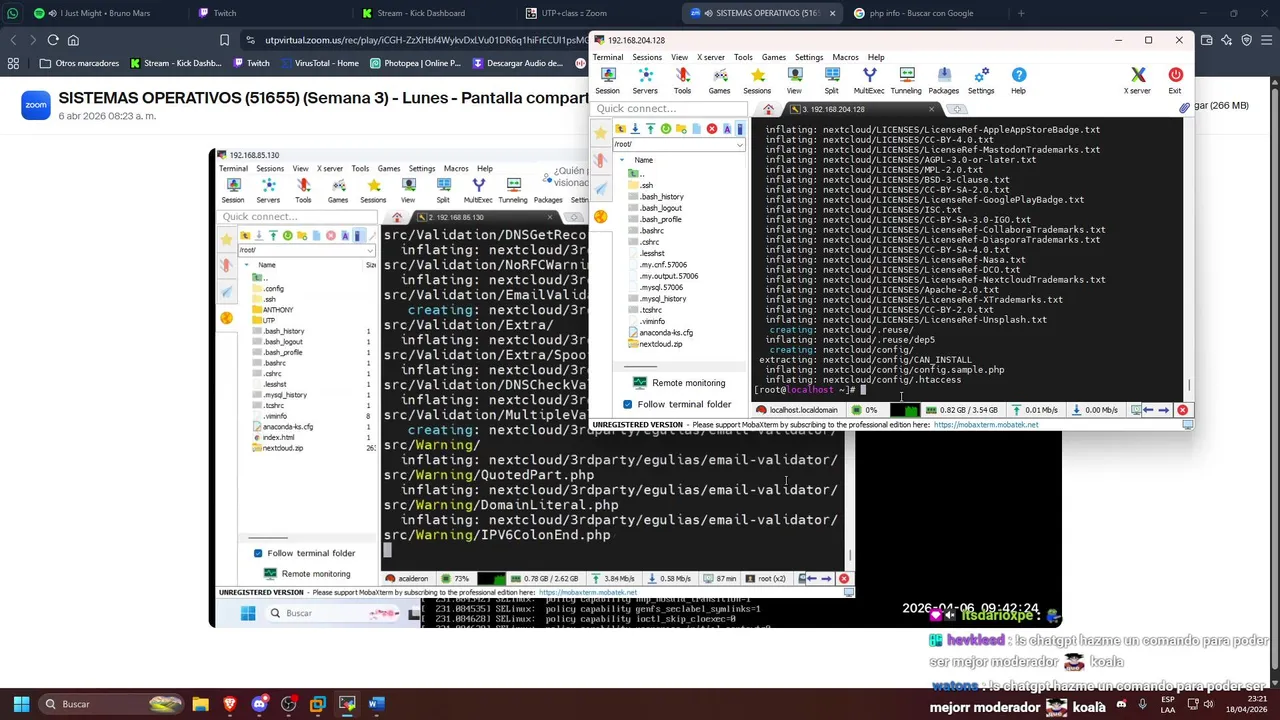
Task: Click the download file icon in SFTP toolbar
Action: tap(635, 129)
